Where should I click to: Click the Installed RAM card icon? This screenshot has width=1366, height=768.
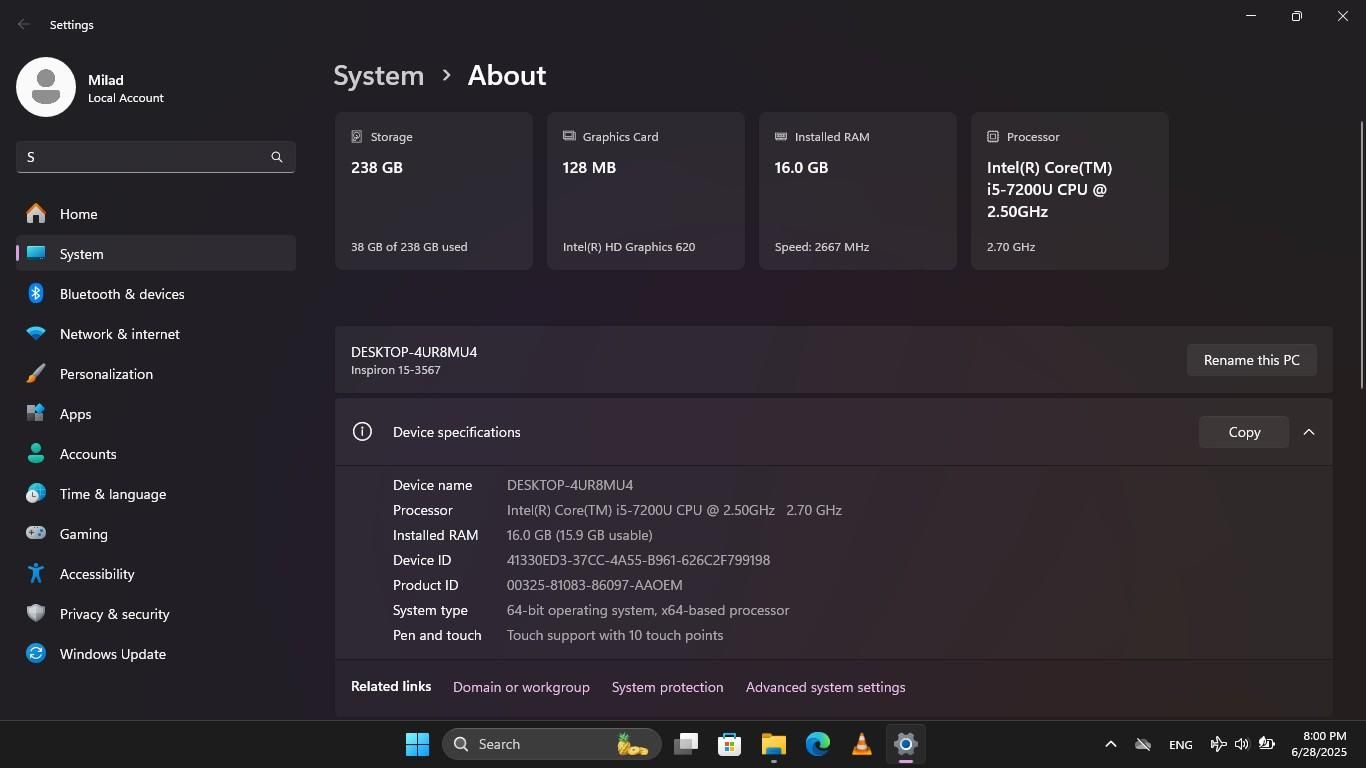click(781, 136)
